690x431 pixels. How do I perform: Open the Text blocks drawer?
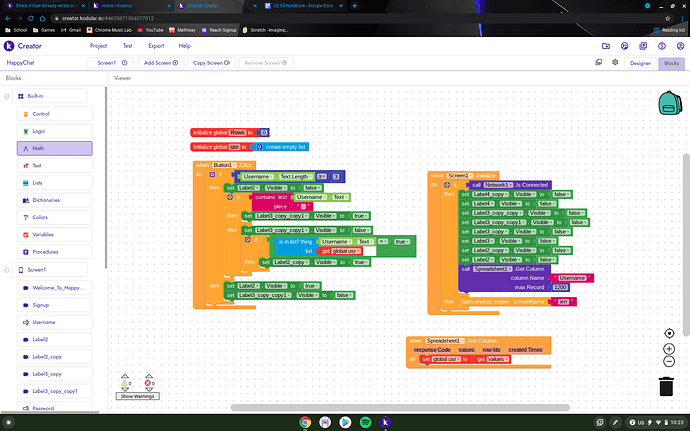coord(55,166)
